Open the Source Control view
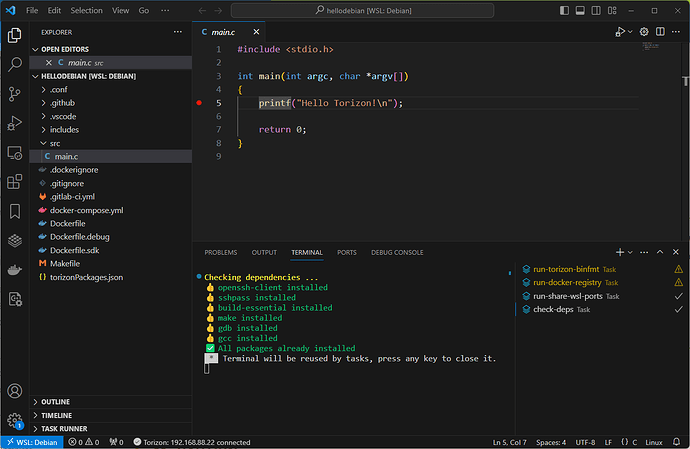Image resolution: width=690 pixels, height=449 pixels. click(15, 94)
